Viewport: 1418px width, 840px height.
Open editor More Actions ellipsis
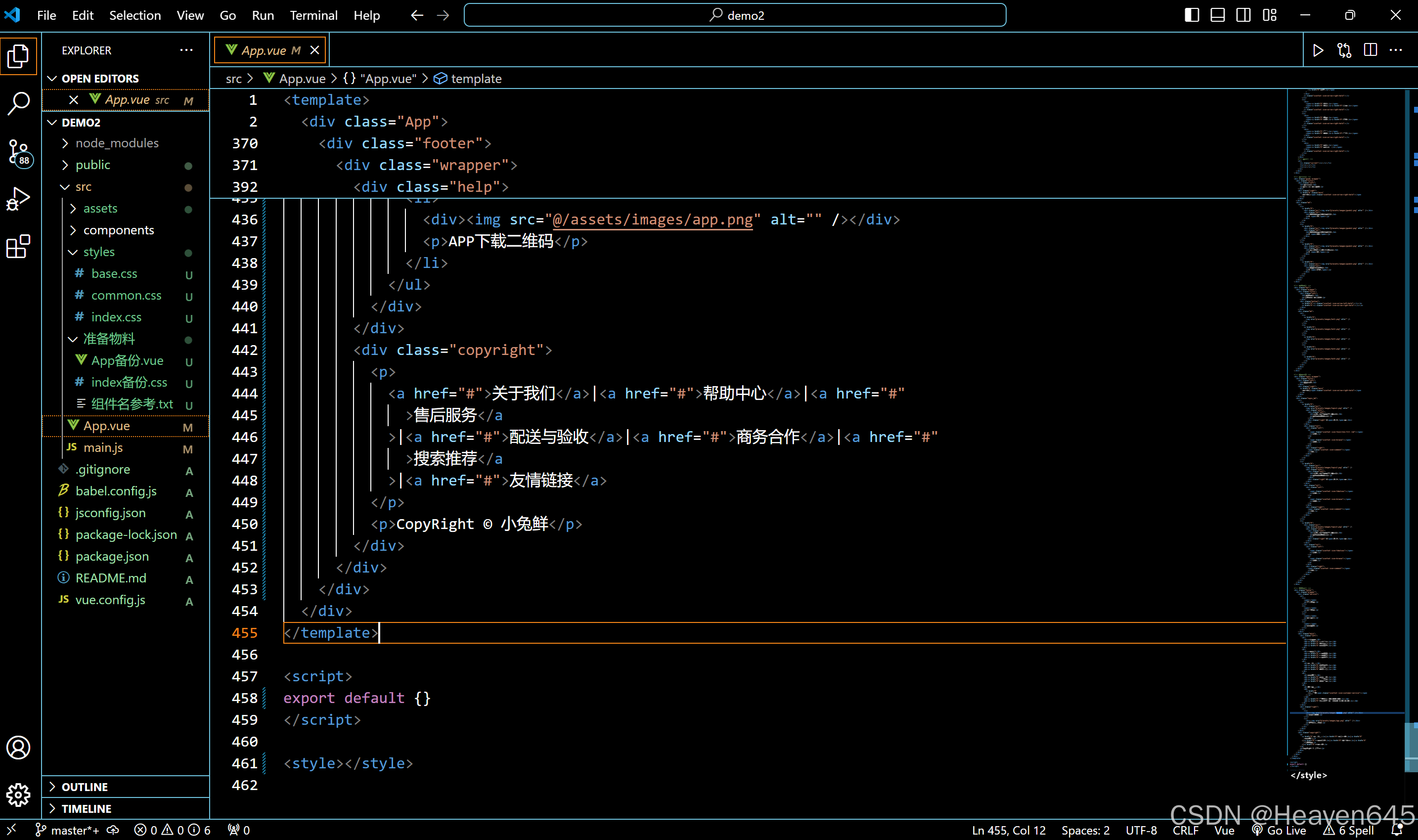(1396, 50)
